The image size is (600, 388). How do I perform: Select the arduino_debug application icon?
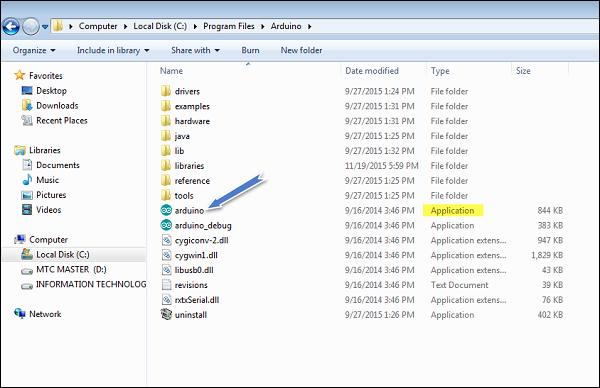166,225
